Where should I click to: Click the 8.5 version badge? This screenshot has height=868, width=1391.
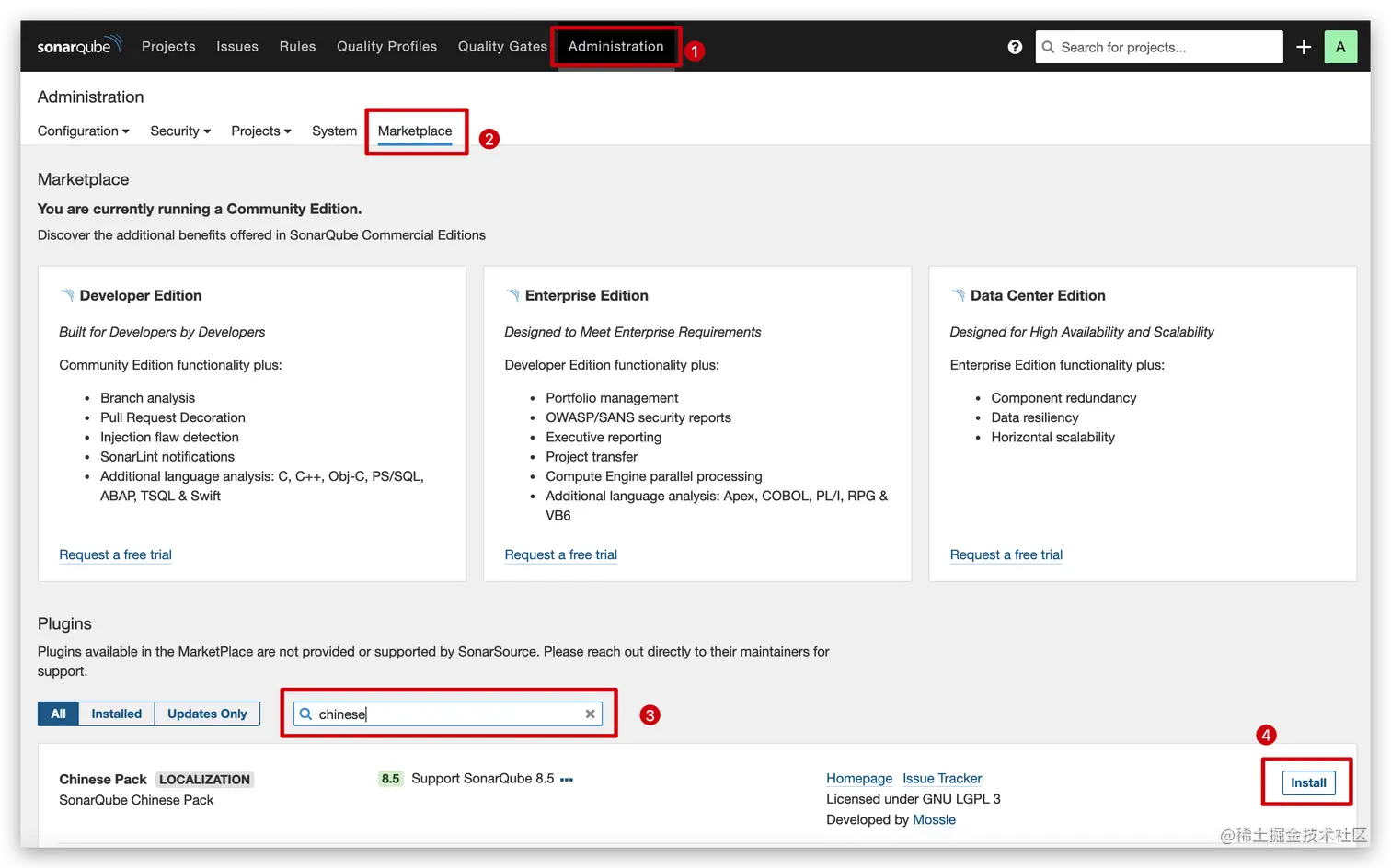click(391, 779)
